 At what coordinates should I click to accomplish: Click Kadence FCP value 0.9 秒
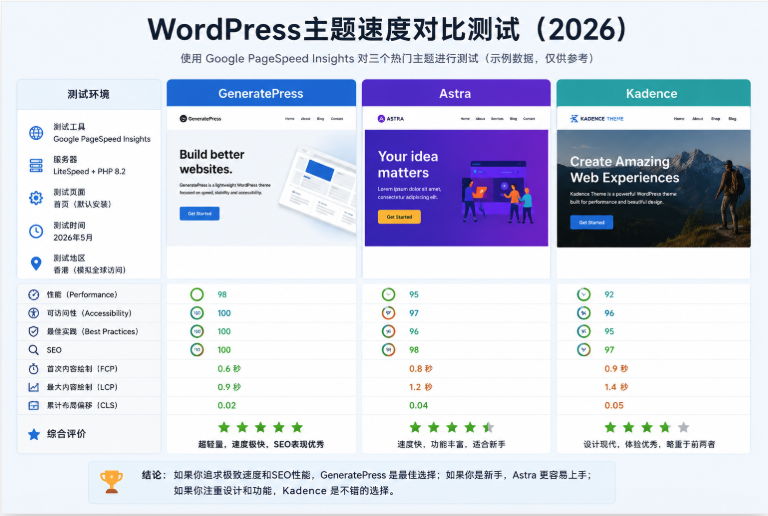(x=616, y=368)
